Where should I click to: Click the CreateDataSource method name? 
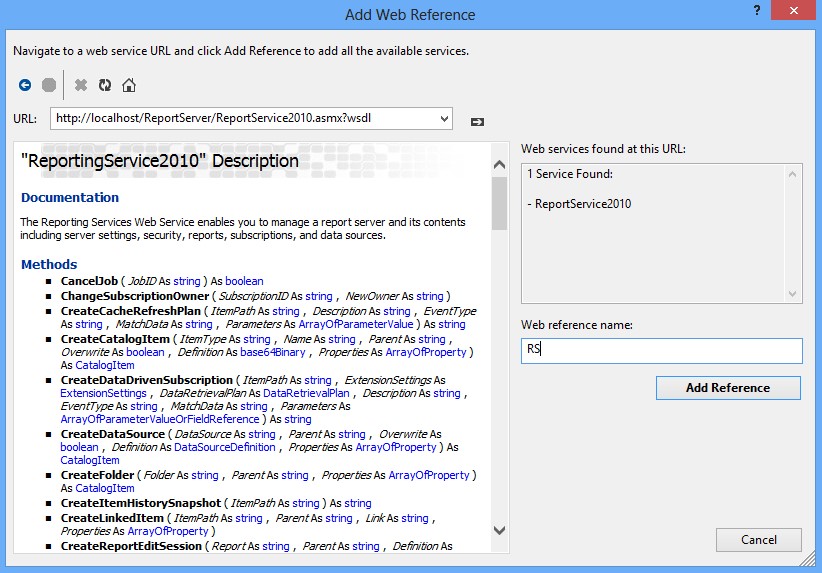coord(113,434)
